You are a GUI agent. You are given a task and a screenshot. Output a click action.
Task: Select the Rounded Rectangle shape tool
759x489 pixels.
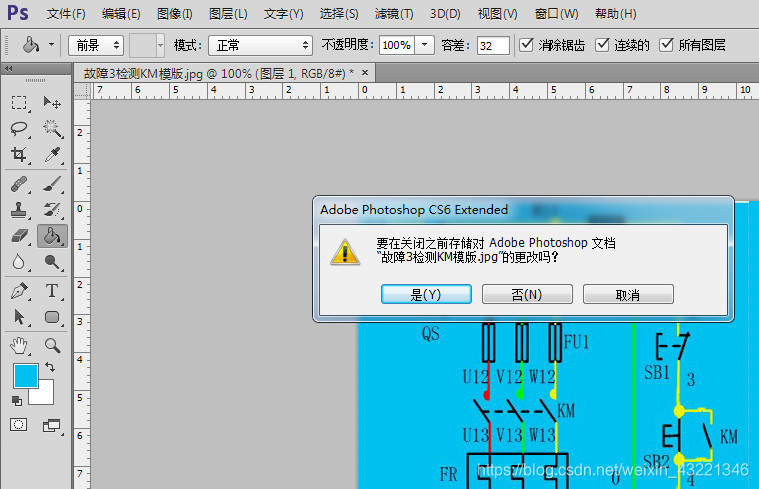(x=52, y=317)
